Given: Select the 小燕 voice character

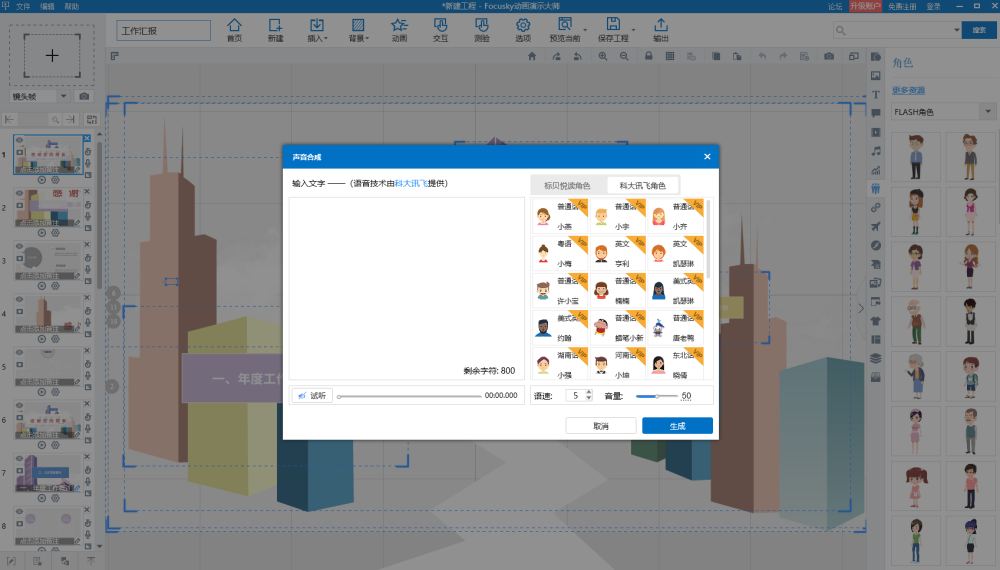Looking at the screenshot, I should pyautogui.click(x=560, y=216).
